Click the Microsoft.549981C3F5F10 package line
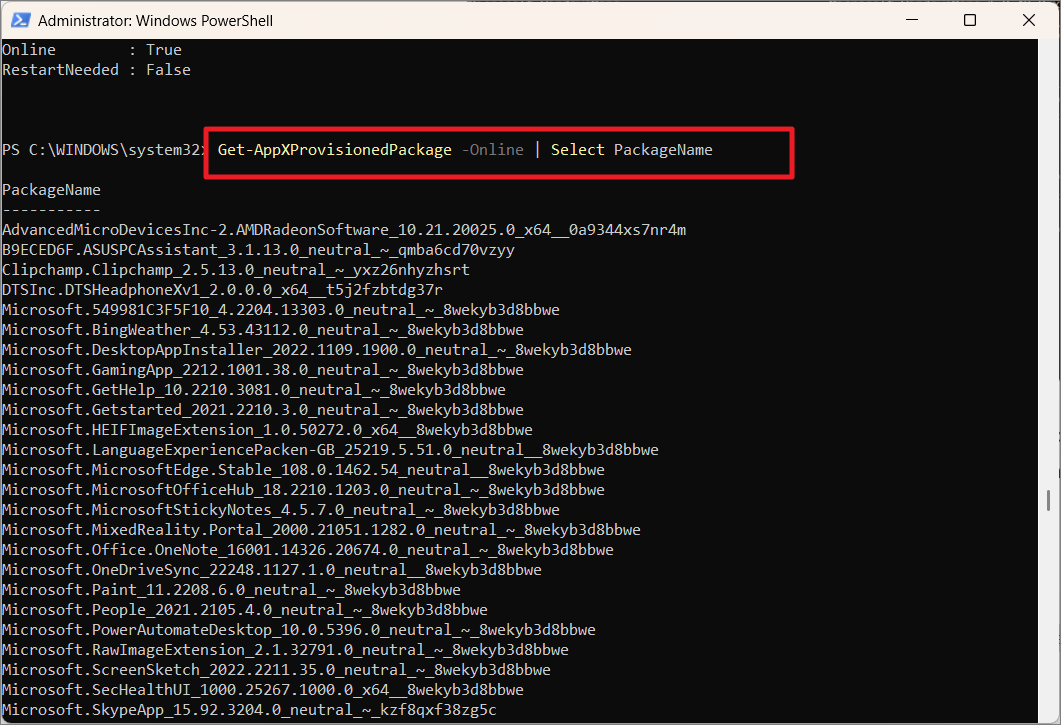 click(x=281, y=310)
